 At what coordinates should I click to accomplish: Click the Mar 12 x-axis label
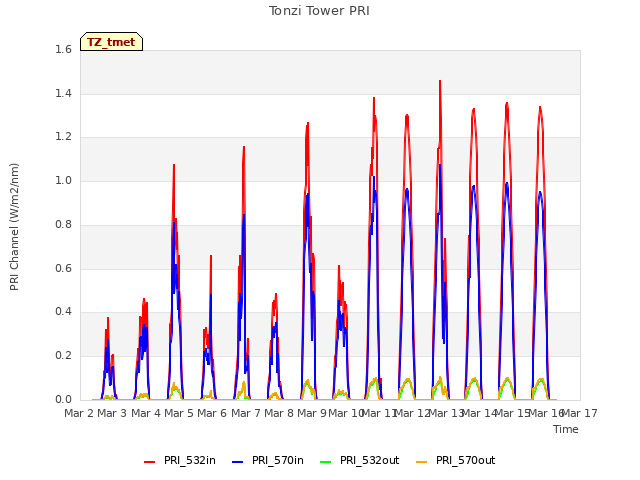(x=412, y=413)
